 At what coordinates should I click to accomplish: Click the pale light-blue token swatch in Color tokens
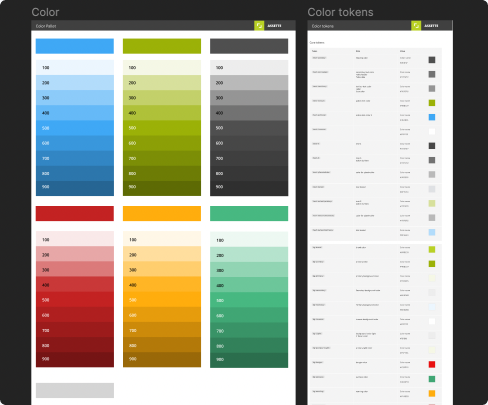click(x=432, y=232)
